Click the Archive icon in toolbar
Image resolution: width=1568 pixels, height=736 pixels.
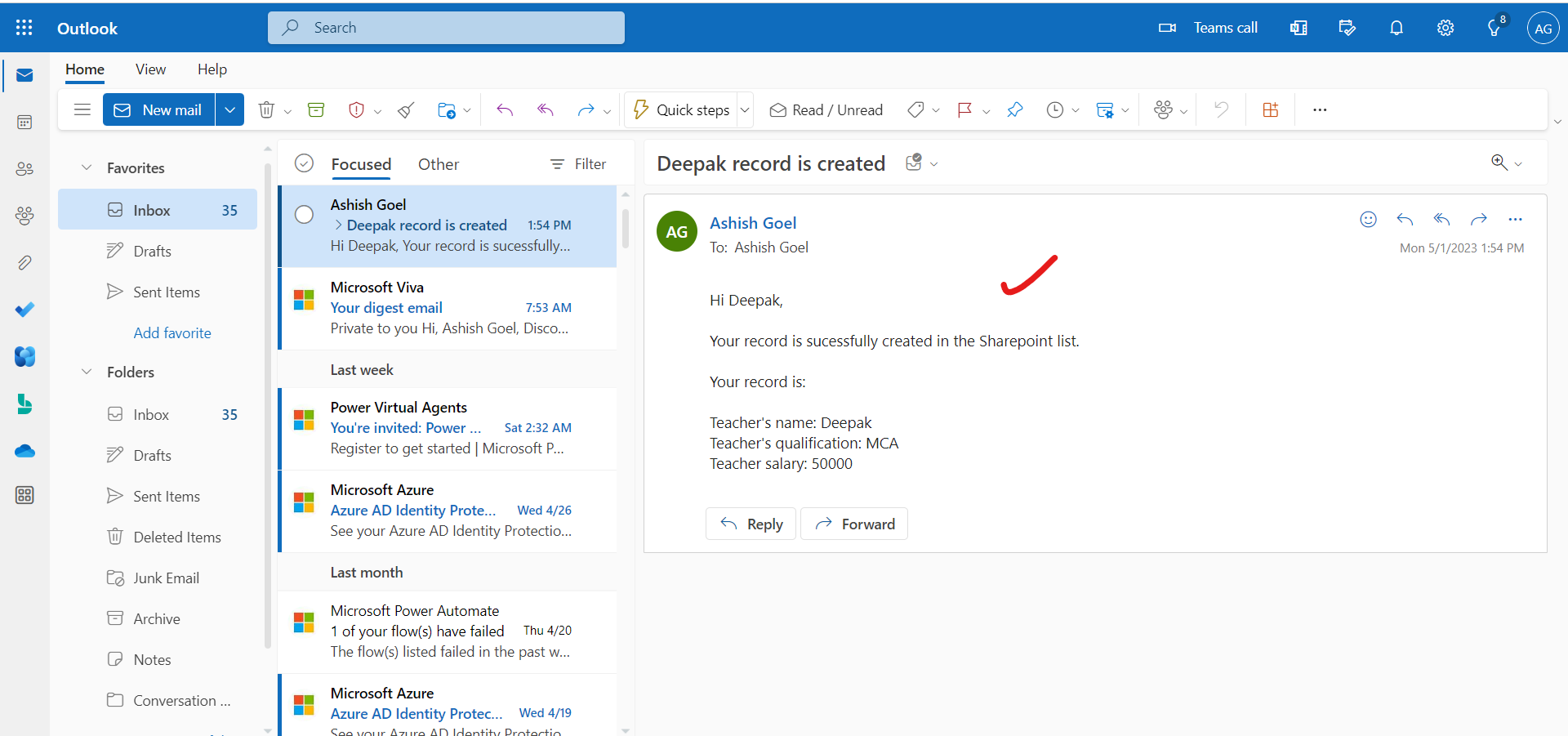[316, 110]
